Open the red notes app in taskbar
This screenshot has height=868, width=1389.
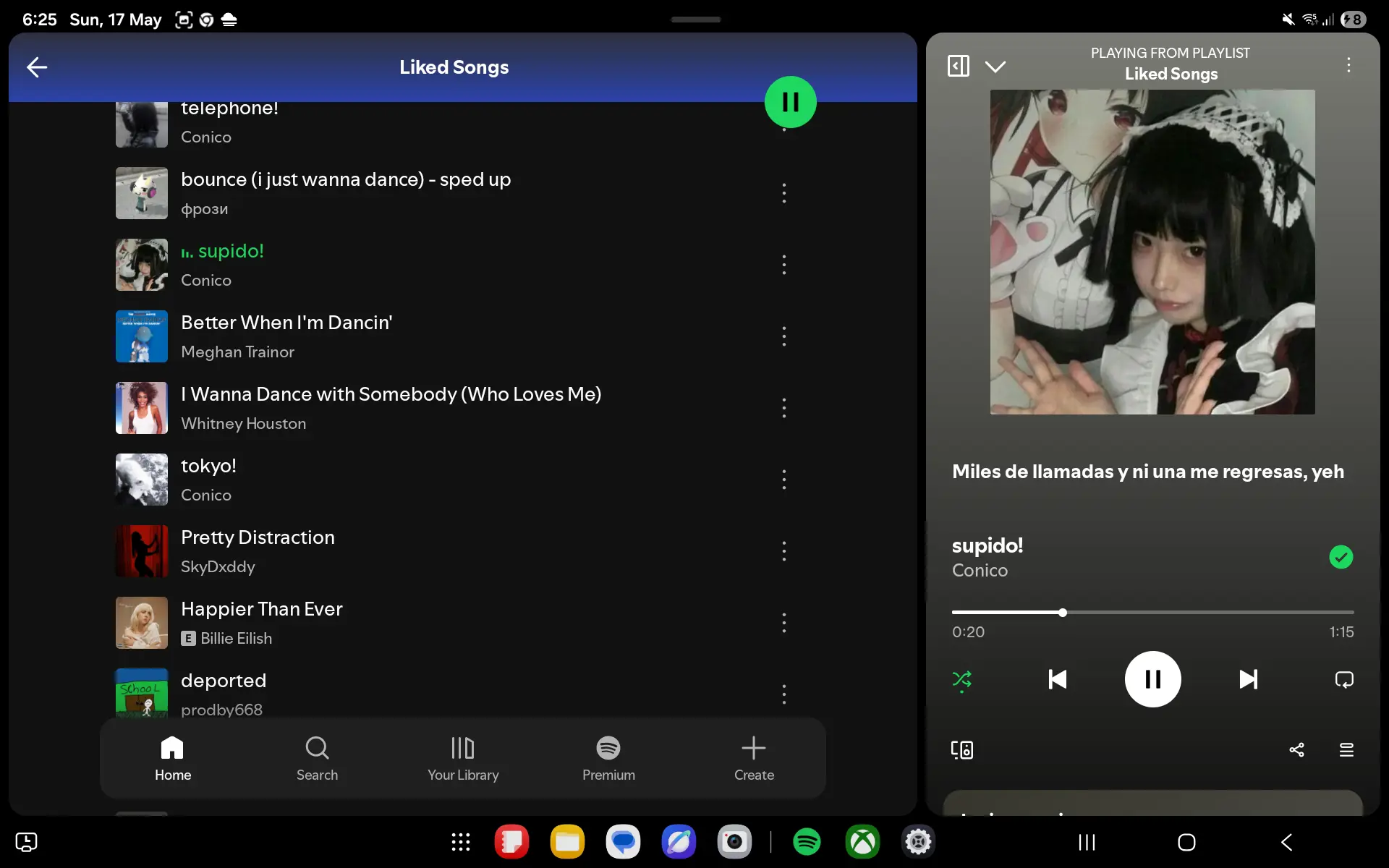(511, 842)
